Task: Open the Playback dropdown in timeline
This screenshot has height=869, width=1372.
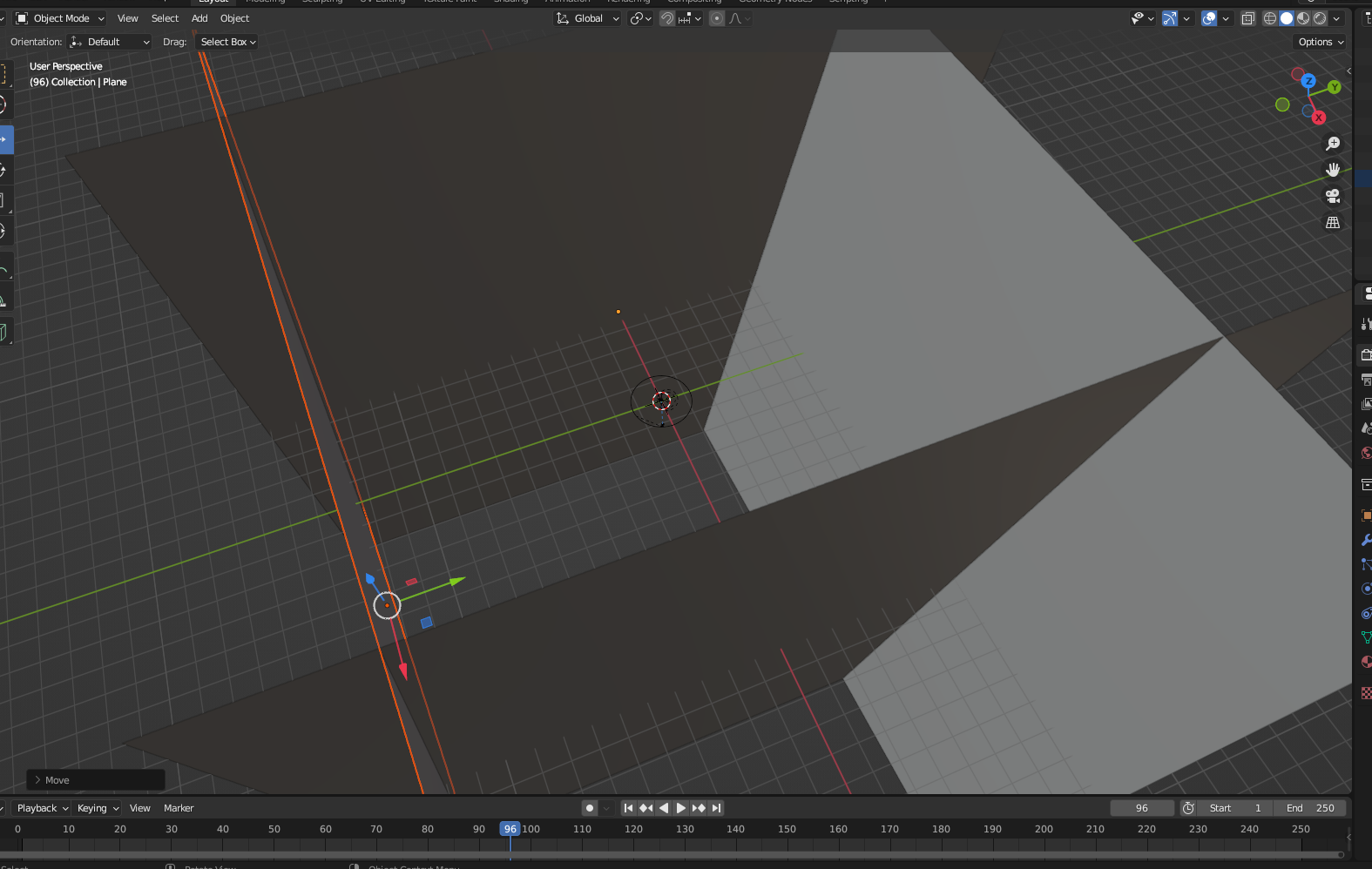Action: coord(42,808)
